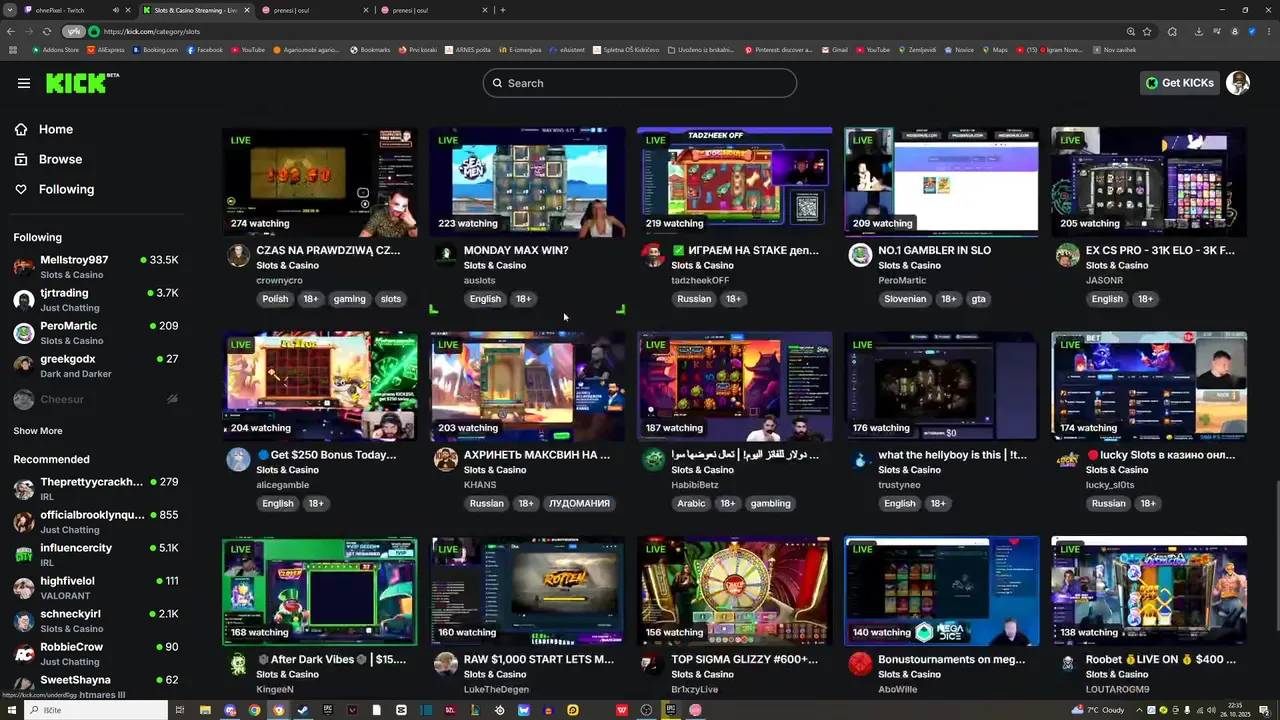Open the Kick hamburger menu

[24, 83]
